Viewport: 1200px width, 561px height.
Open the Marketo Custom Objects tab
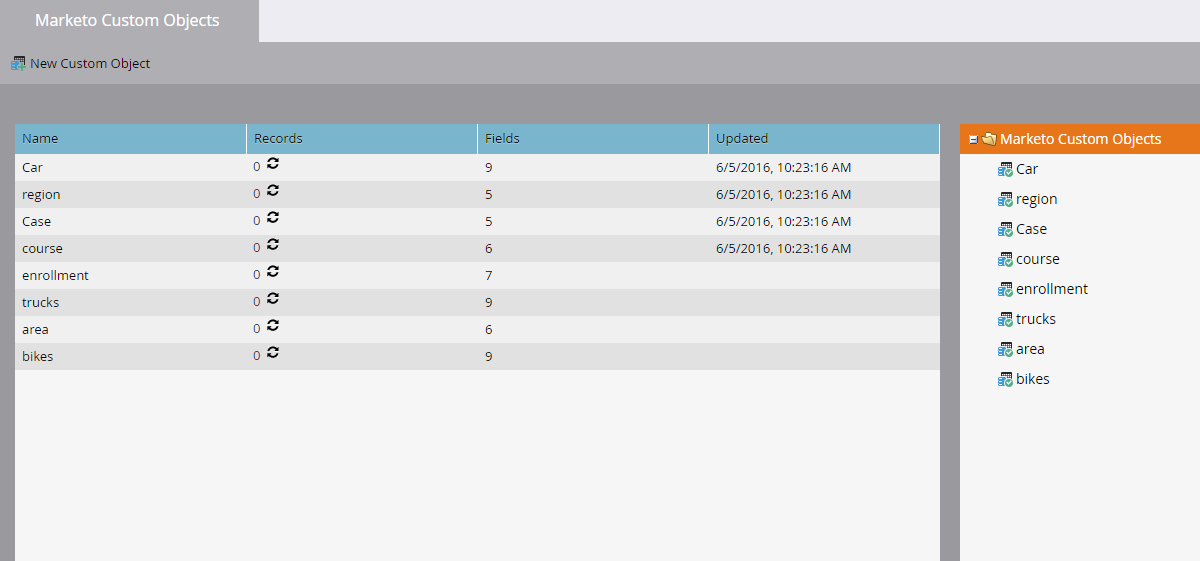(x=128, y=20)
